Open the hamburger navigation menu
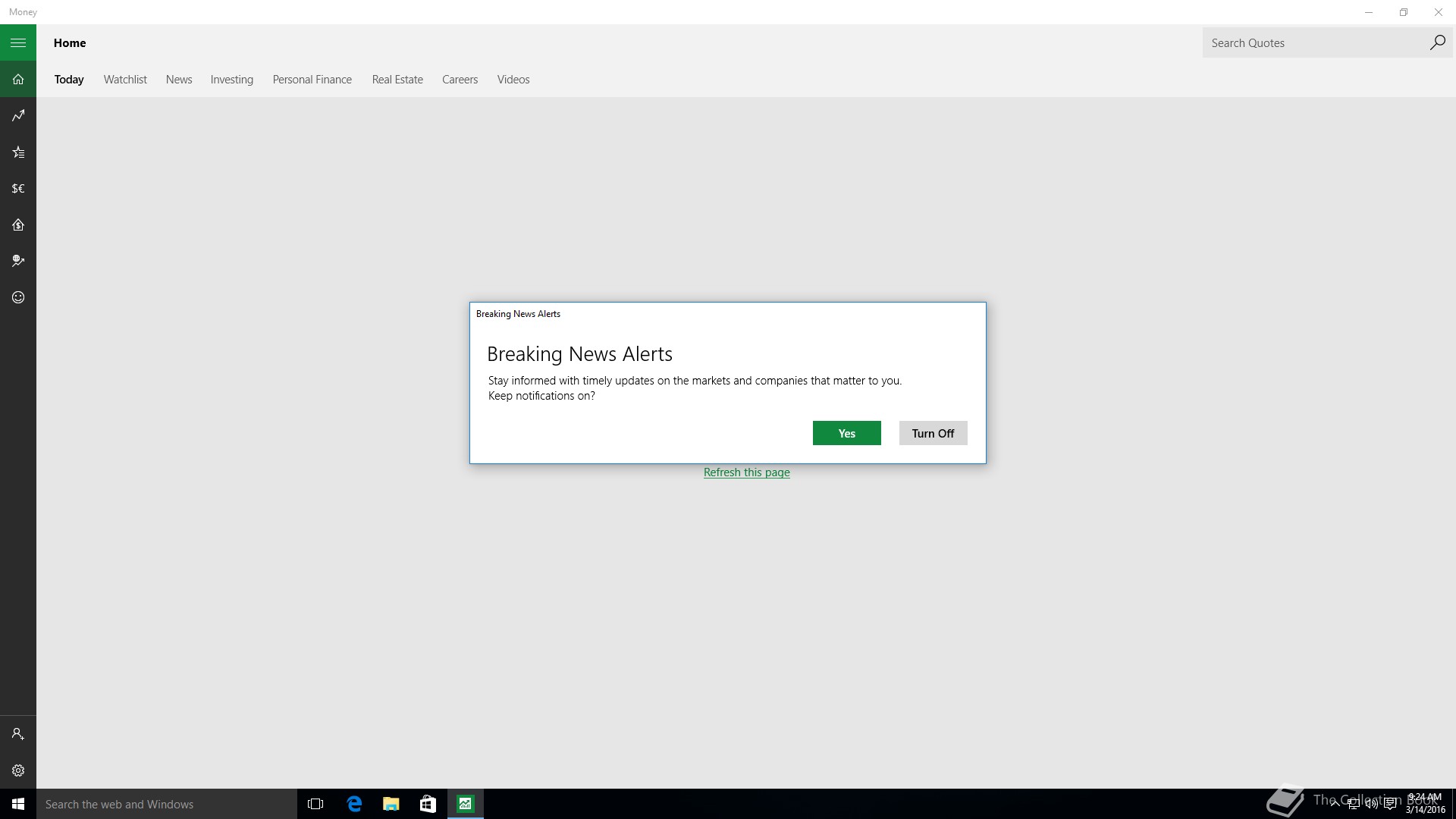 [18, 42]
